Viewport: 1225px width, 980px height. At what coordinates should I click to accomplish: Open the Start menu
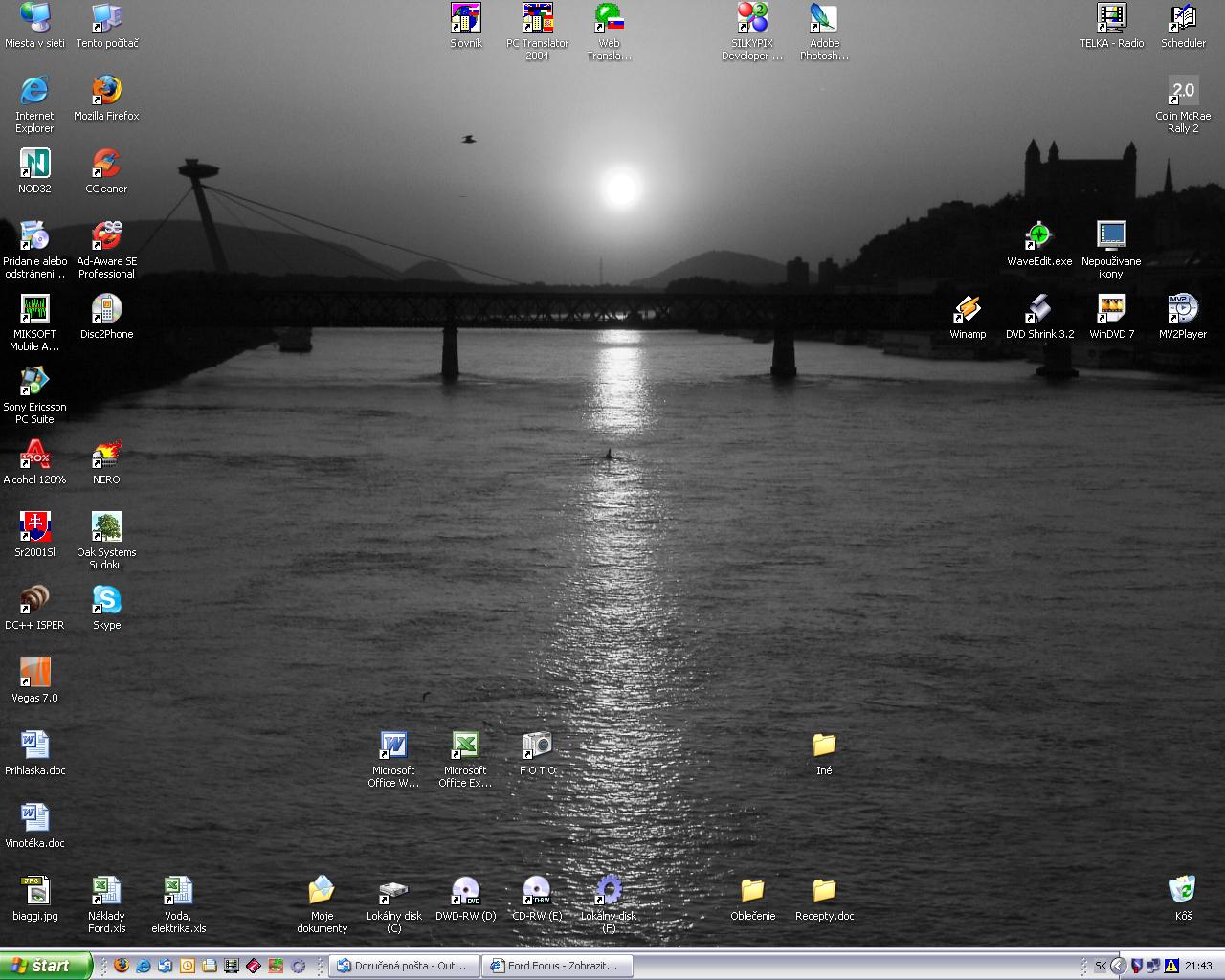tap(45, 966)
